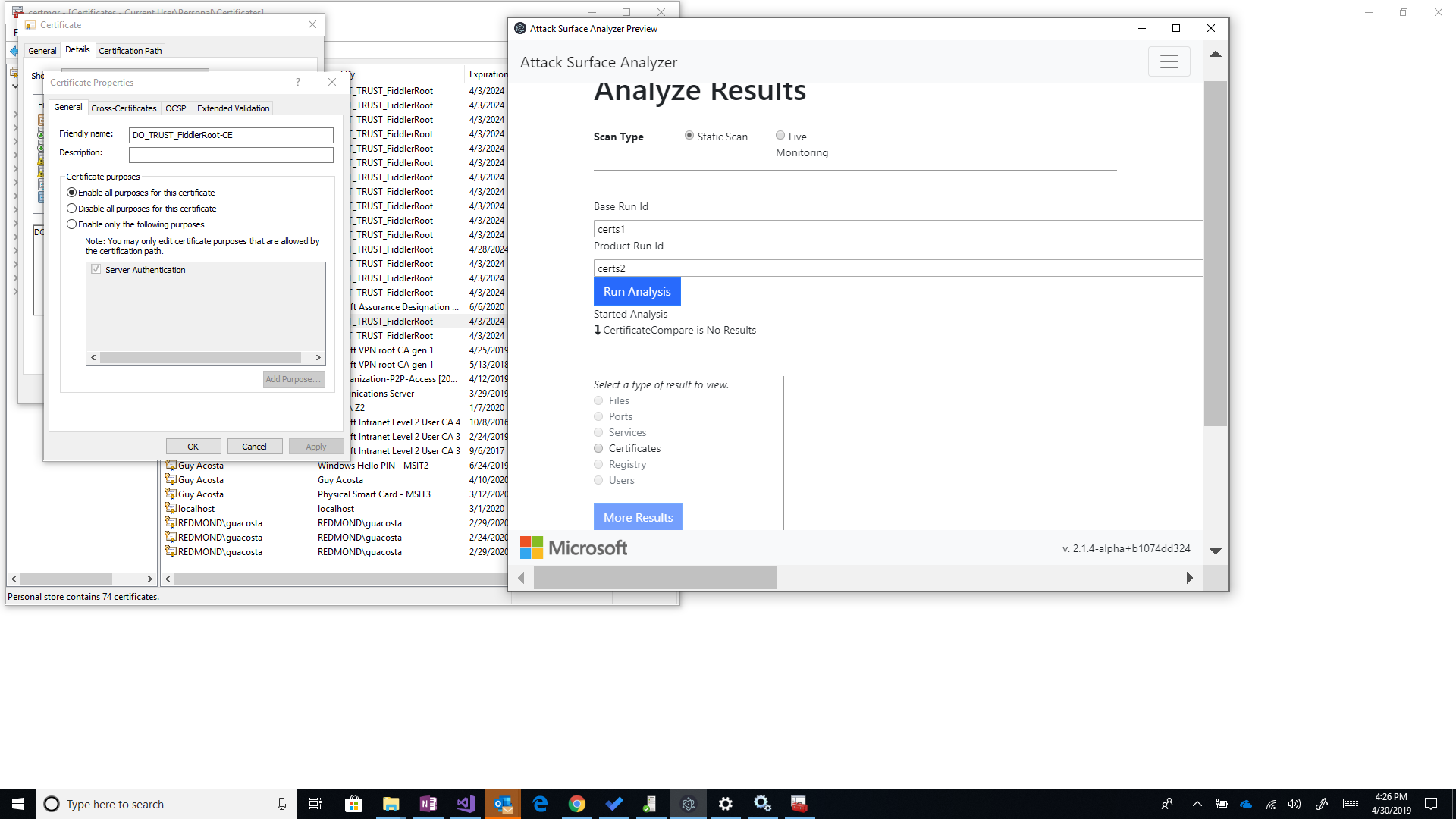Click the Apply button in Certificate Properties
The image size is (1456, 819).
[x=316, y=447]
